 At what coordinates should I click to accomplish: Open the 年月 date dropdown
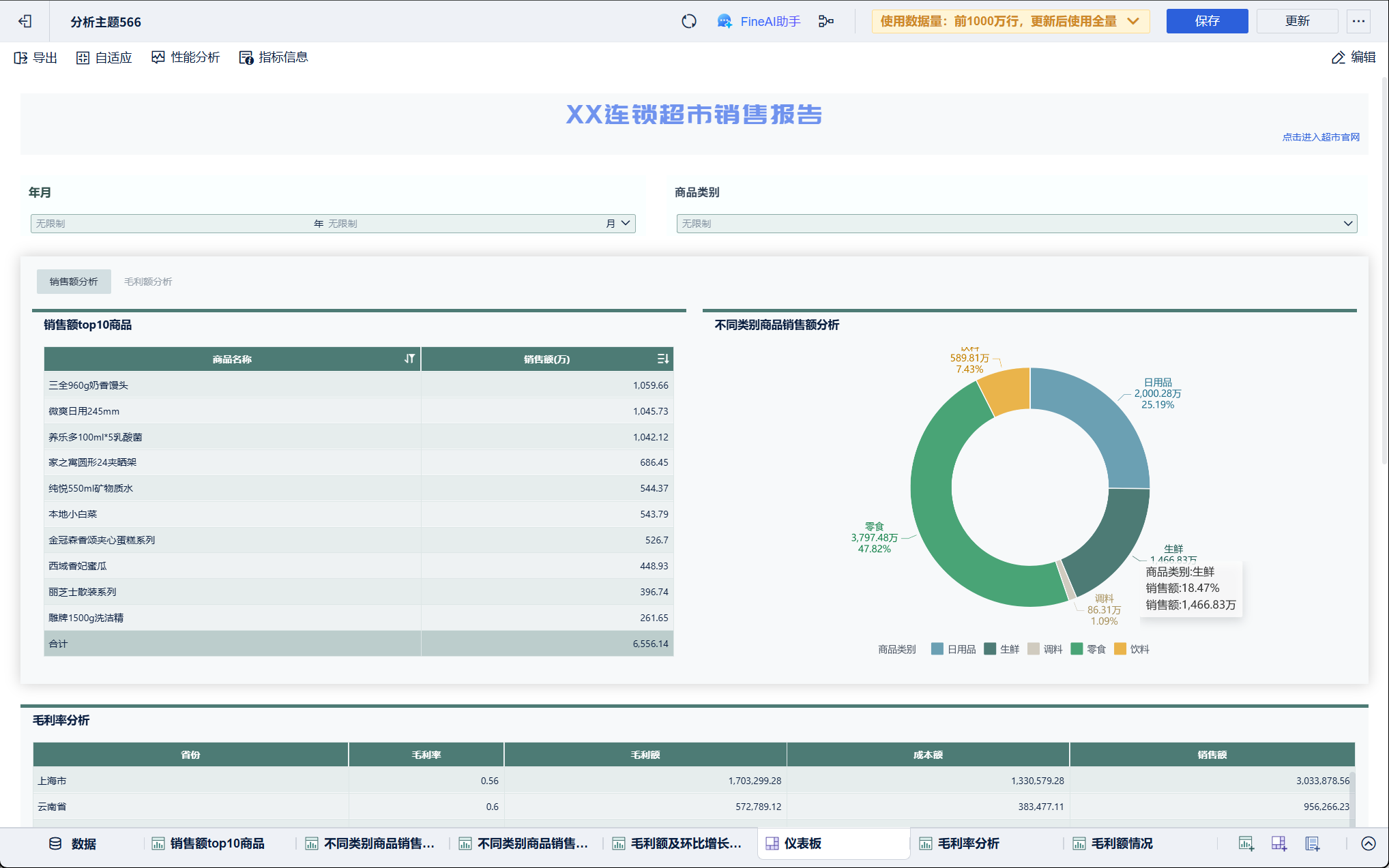coord(625,223)
